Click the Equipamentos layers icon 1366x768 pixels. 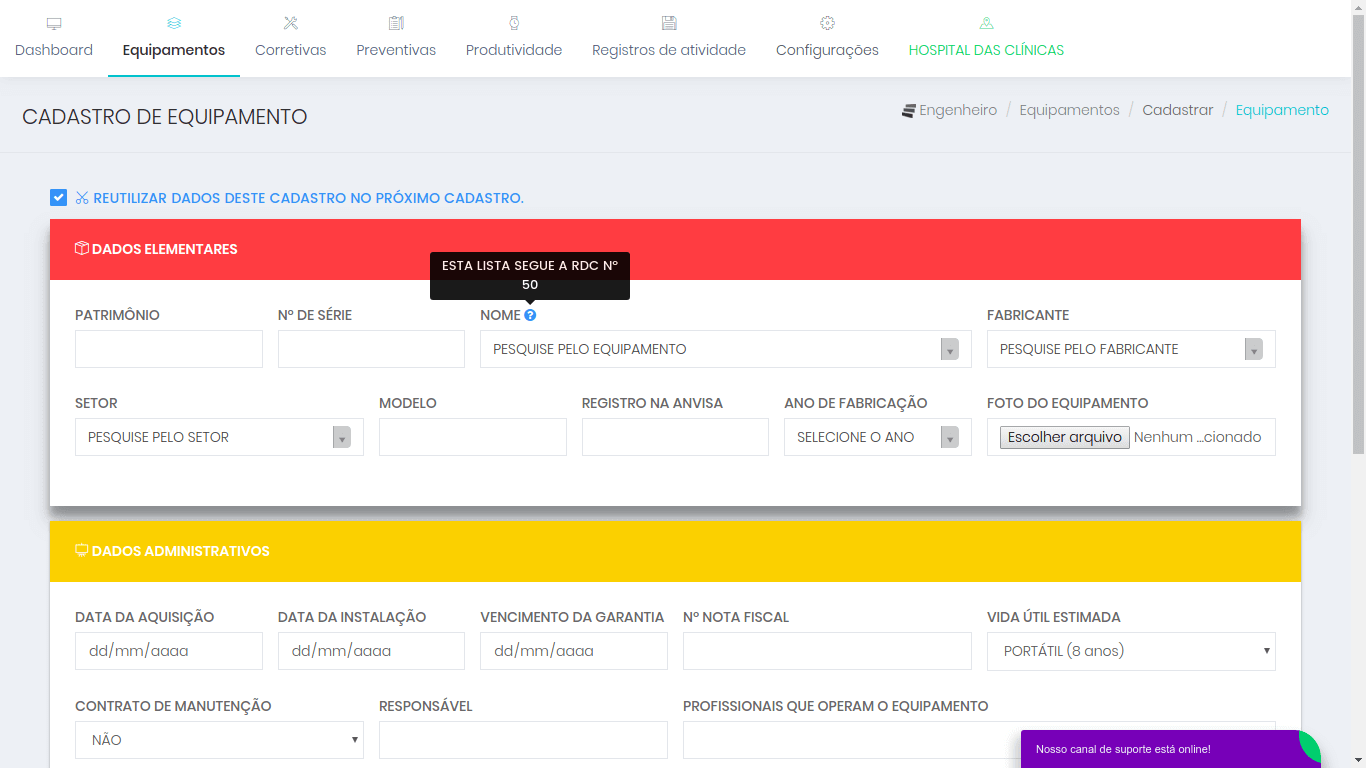point(174,23)
